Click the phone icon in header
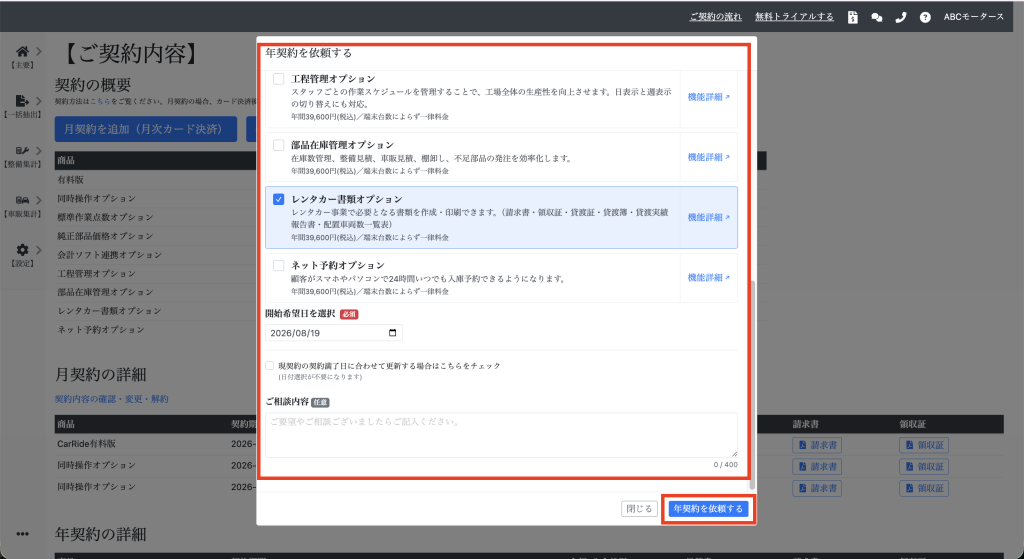Image resolution: width=1024 pixels, height=559 pixels. point(901,18)
